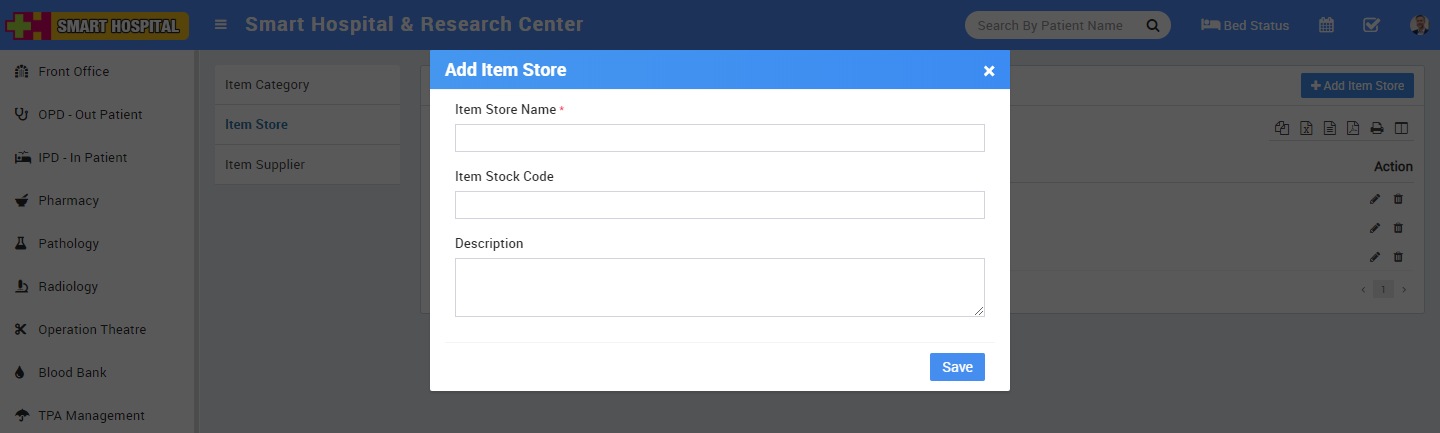Export the table to Excel
This screenshot has height=433, width=1440.
(1306, 128)
